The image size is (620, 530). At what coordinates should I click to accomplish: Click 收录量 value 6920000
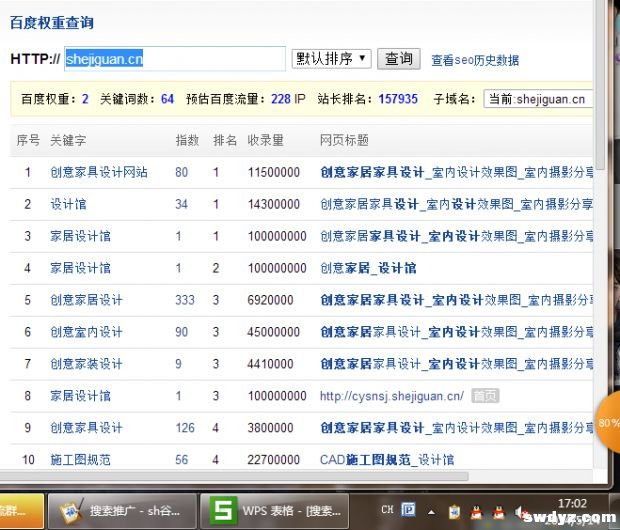point(270,300)
